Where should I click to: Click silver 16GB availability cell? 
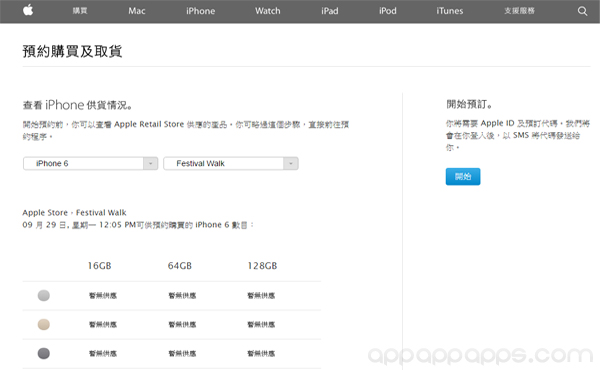(x=103, y=295)
